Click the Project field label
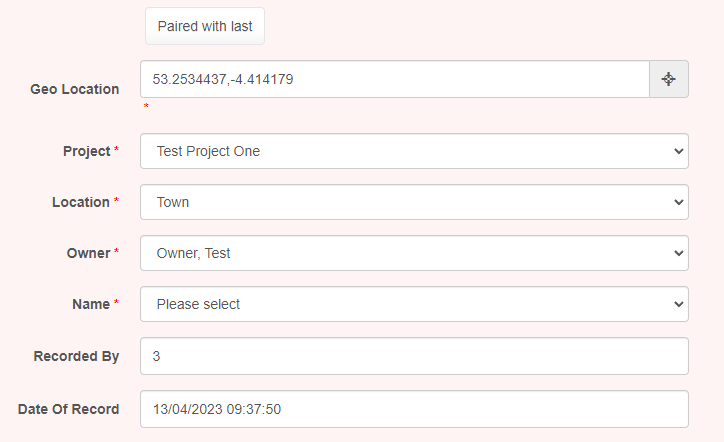The width and height of the screenshot is (724, 442). (x=87, y=151)
